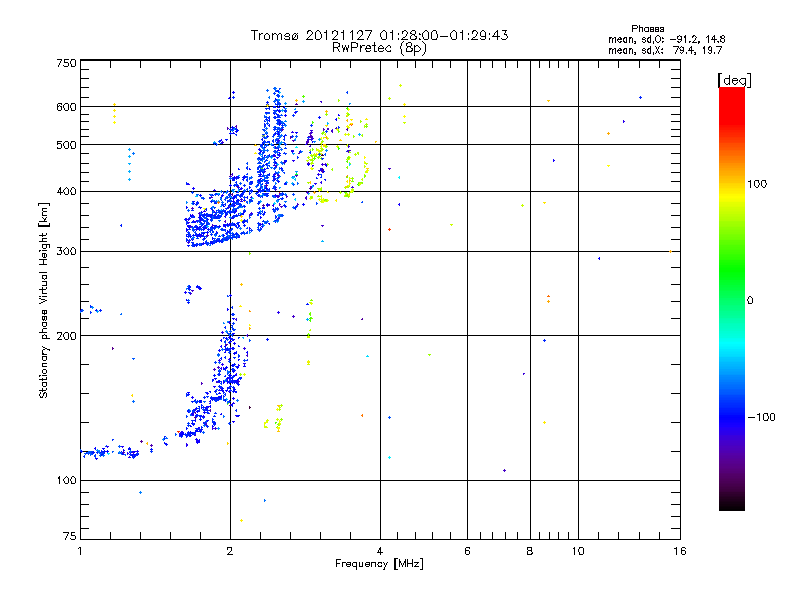Image resolution: width=800 pixels, height=600 pixels.
Task: Click the 'Phases' heading text
Action: pos(647,29)
